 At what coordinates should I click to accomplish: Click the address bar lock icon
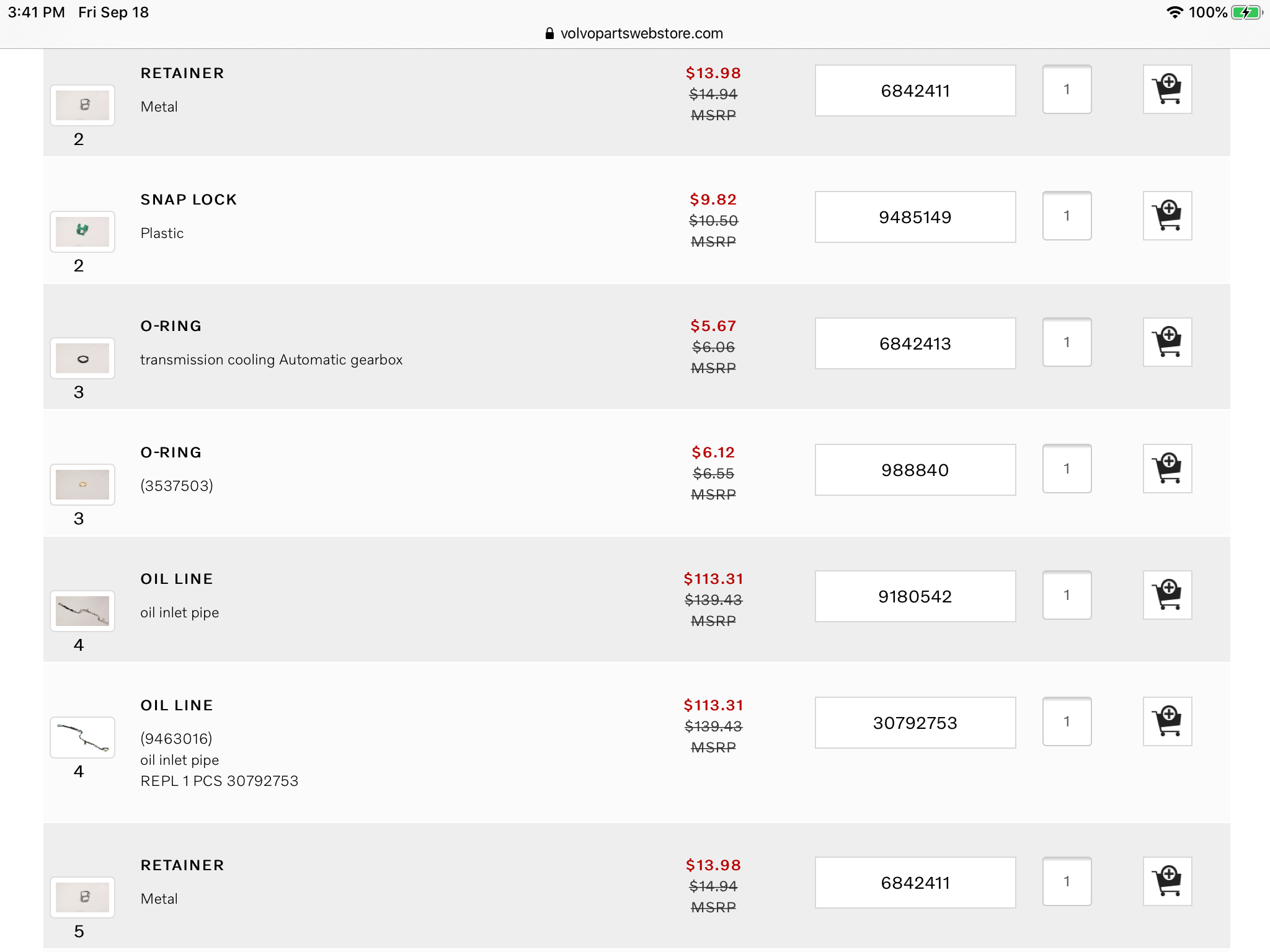[x=549, y=33]
